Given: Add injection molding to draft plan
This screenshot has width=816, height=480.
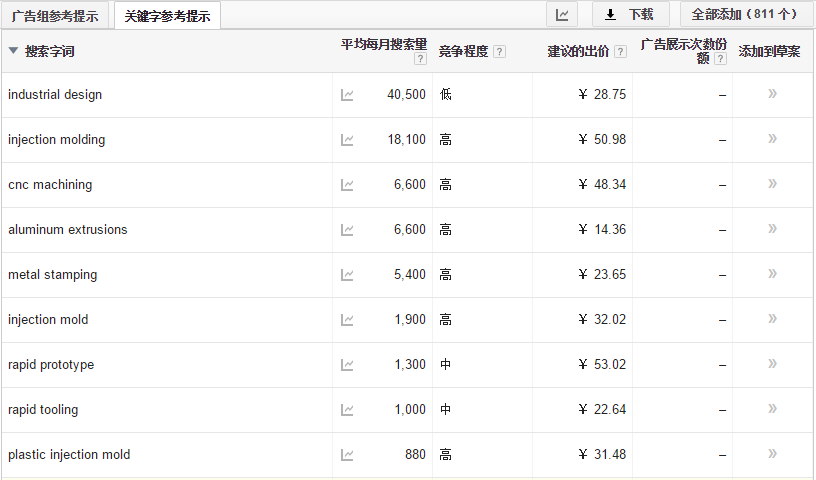Looking at the screenshot, I should (x=772, y=138).
